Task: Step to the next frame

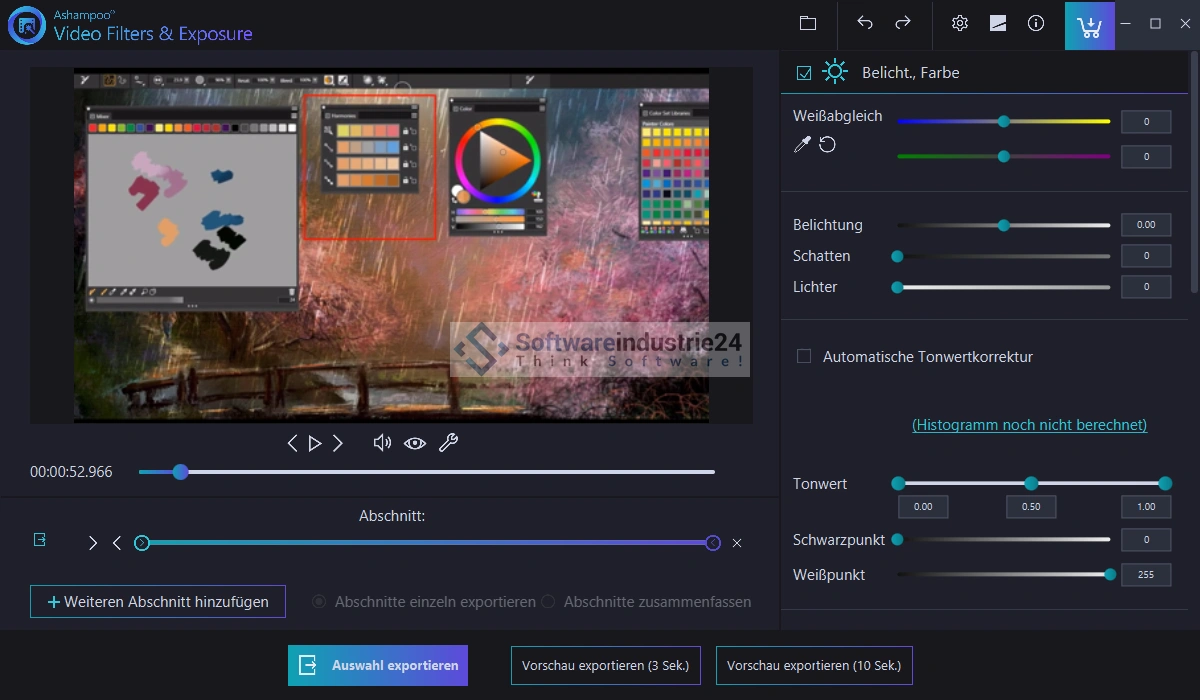Action: (338, 443)
